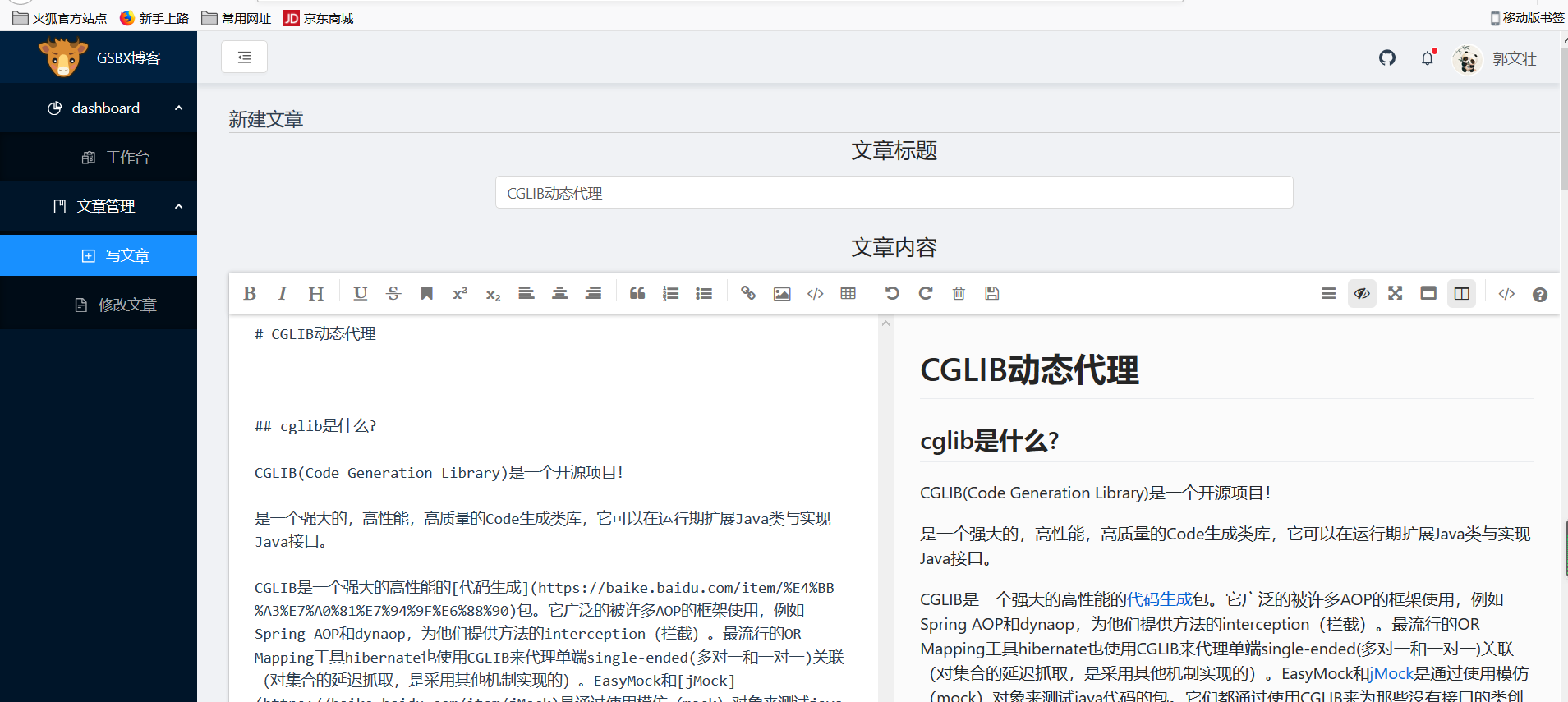1568x702 pixels.
Task: Toggle the double-column split view
Action: 1462,293
